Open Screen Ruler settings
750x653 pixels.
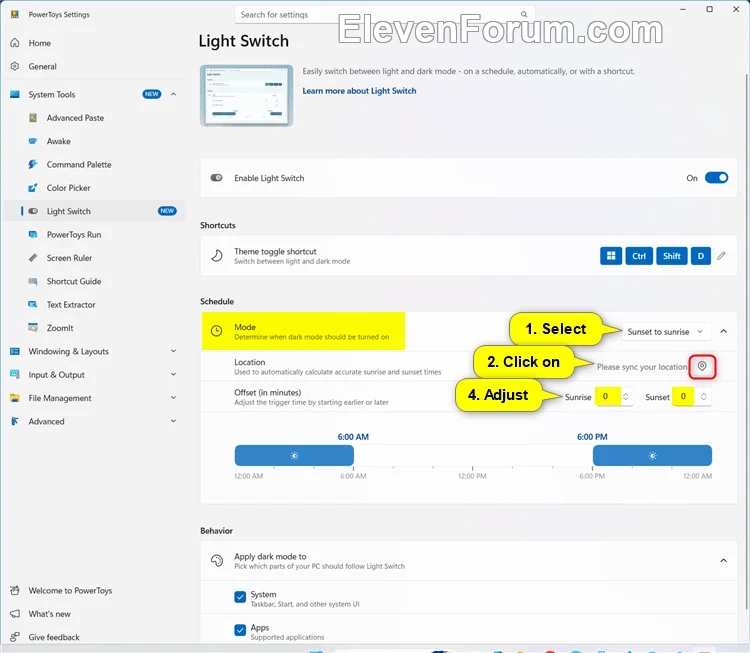[x=69, y=258]
